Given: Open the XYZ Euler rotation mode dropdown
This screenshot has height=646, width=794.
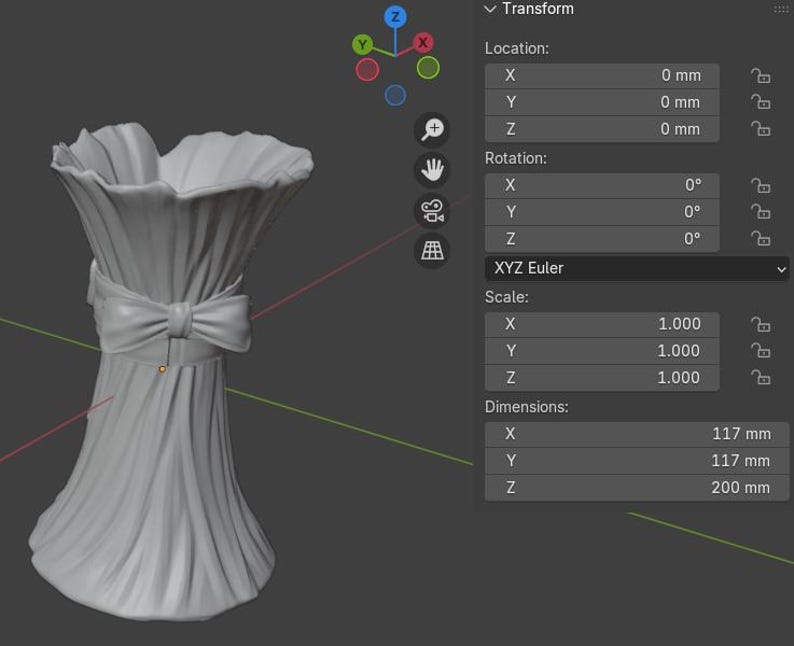Looking at the screenshot, I should [x=637, y=268].
